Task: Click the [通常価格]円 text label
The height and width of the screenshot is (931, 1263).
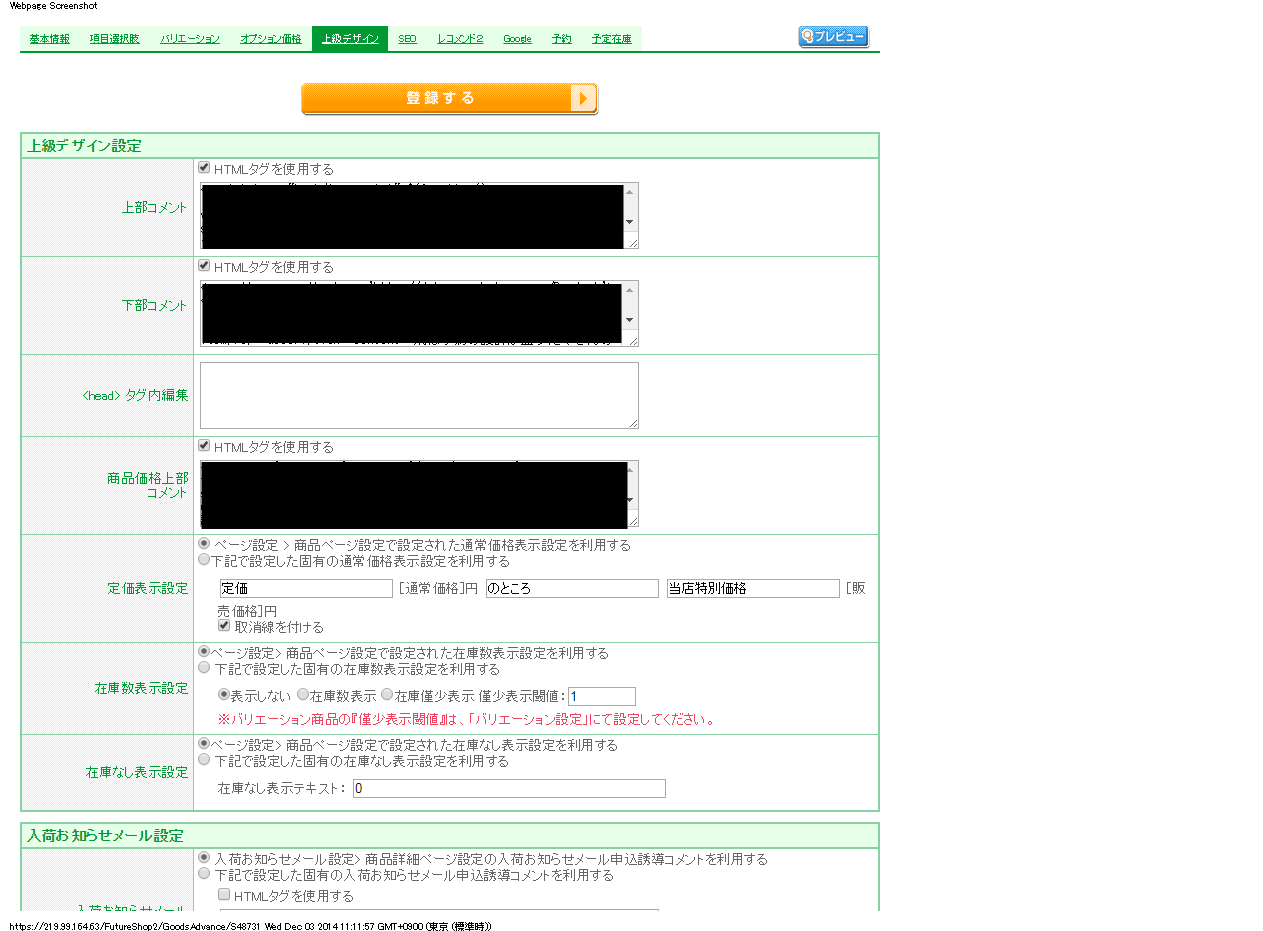Action: (438, 589)
